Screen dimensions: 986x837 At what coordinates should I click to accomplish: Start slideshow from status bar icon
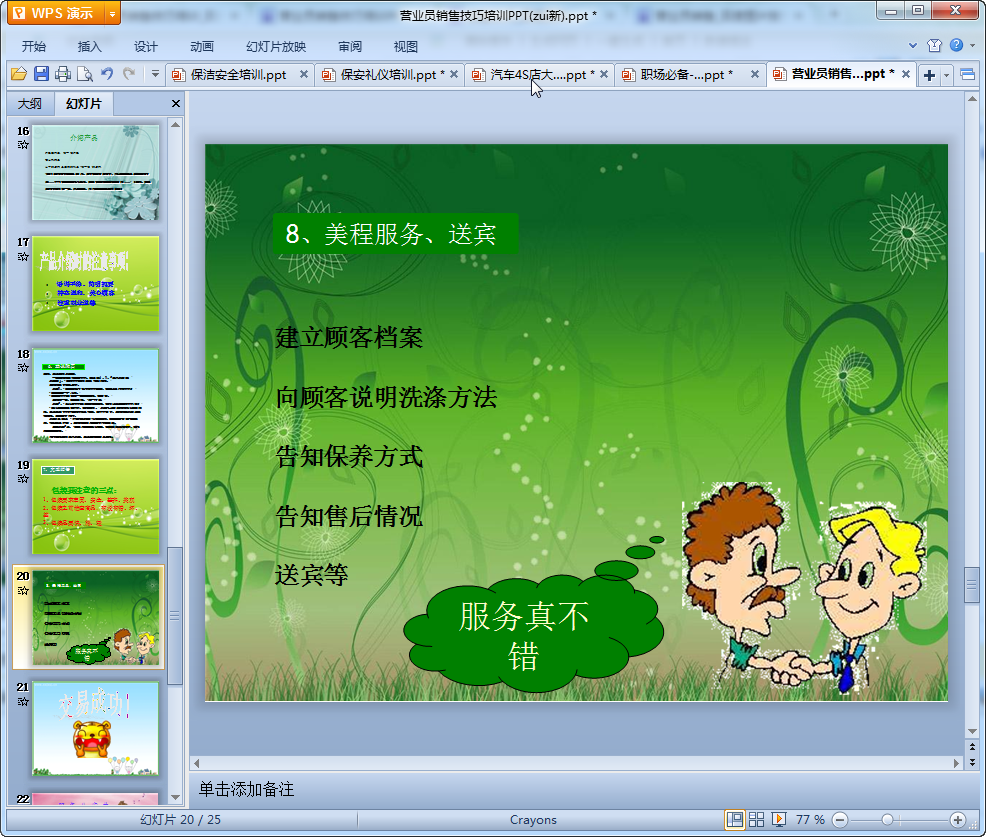pyautogui.click(x=778, y=819)
